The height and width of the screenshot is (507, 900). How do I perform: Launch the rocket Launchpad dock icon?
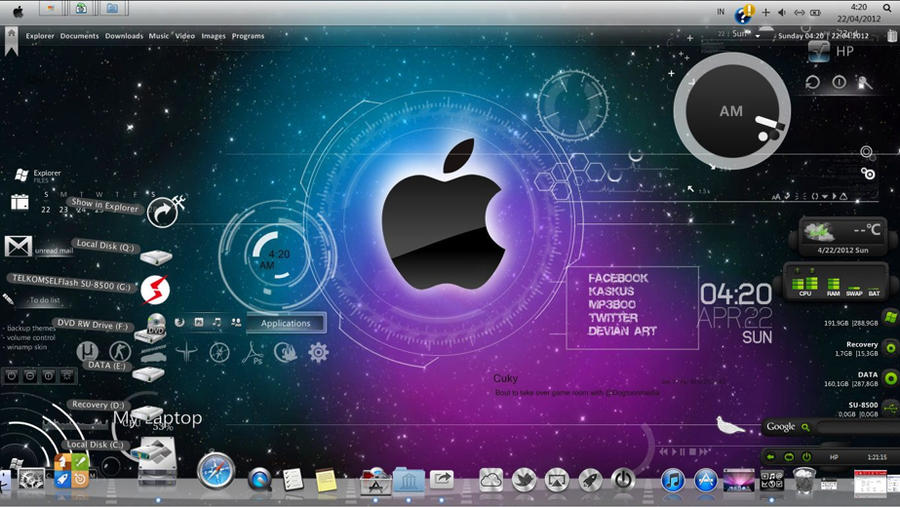pyautogui.click(x=589, y=480)
